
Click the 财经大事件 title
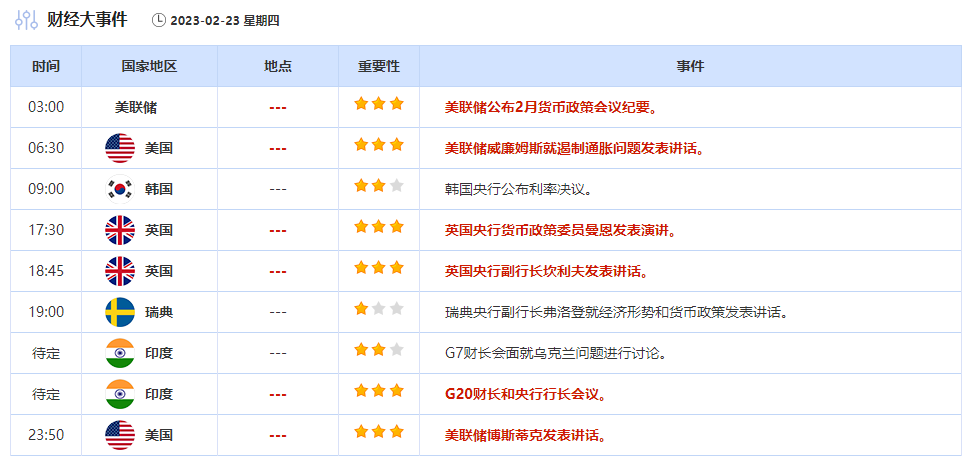click(87, 20)
